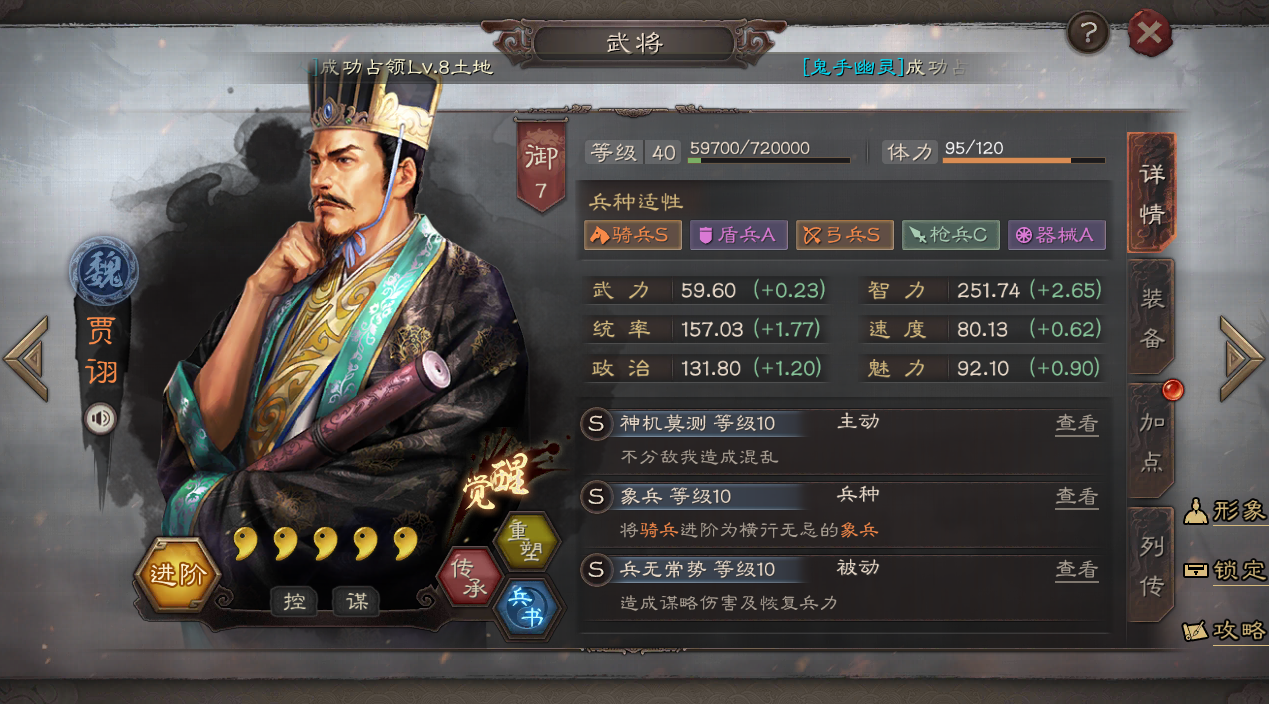Go to the previous general with left arrow
This screenshot has width=1269, height=704.
pyautogui.click(x=26, y=358)
